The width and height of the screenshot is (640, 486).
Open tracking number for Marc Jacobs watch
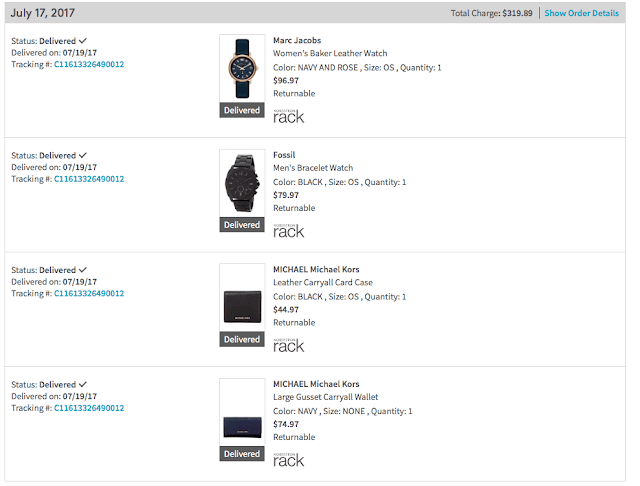click(89, 64)
